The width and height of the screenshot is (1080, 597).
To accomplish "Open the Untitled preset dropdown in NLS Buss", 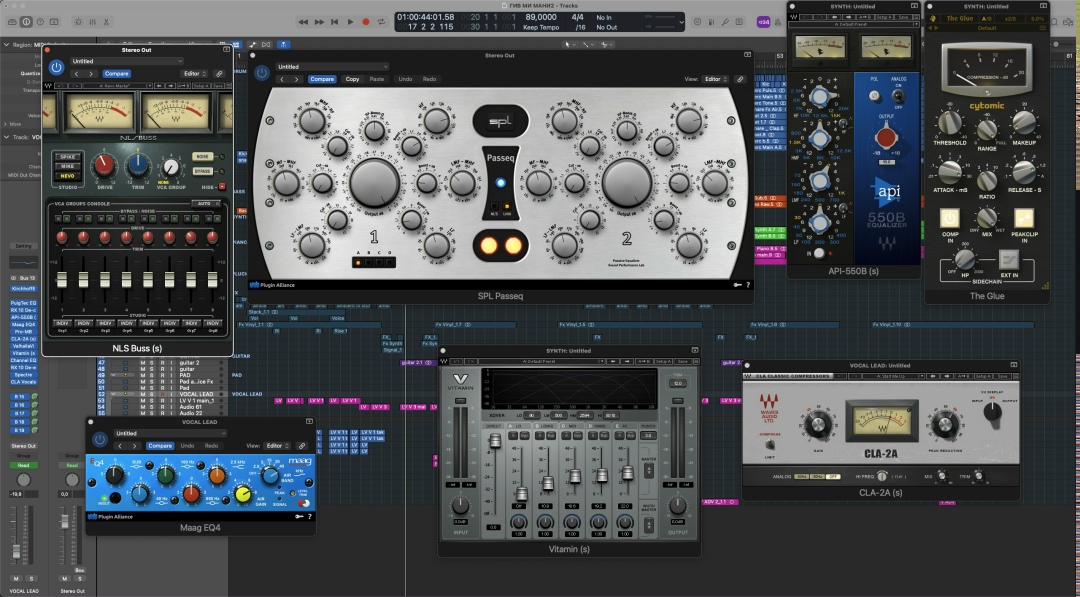I will [126, 61].
